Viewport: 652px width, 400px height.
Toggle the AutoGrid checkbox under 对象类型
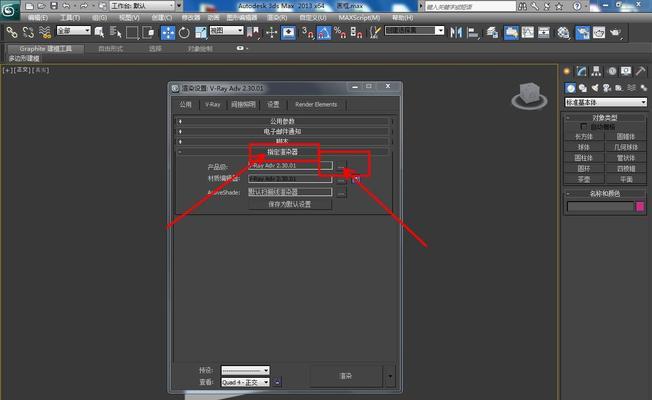click(x=583, y=126)
